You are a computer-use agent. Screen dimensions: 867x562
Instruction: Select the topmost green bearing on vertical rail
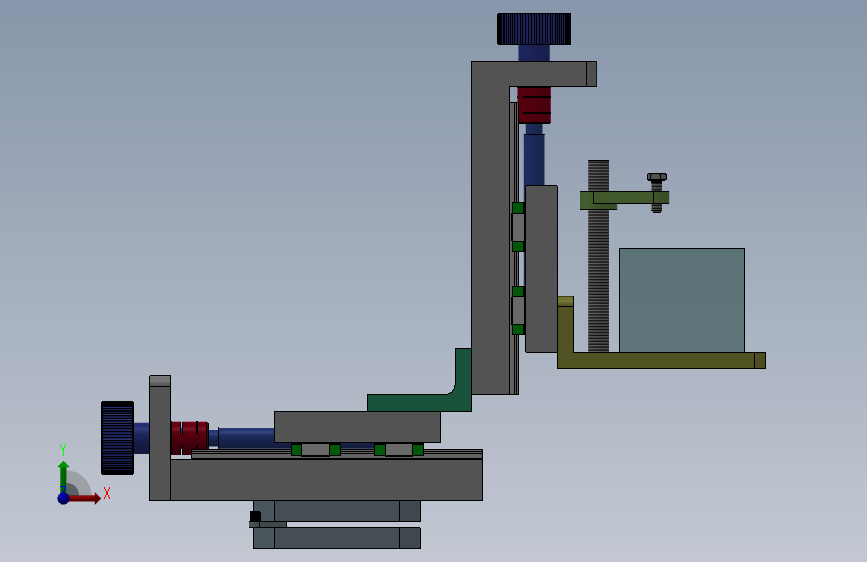pos(518,208)
